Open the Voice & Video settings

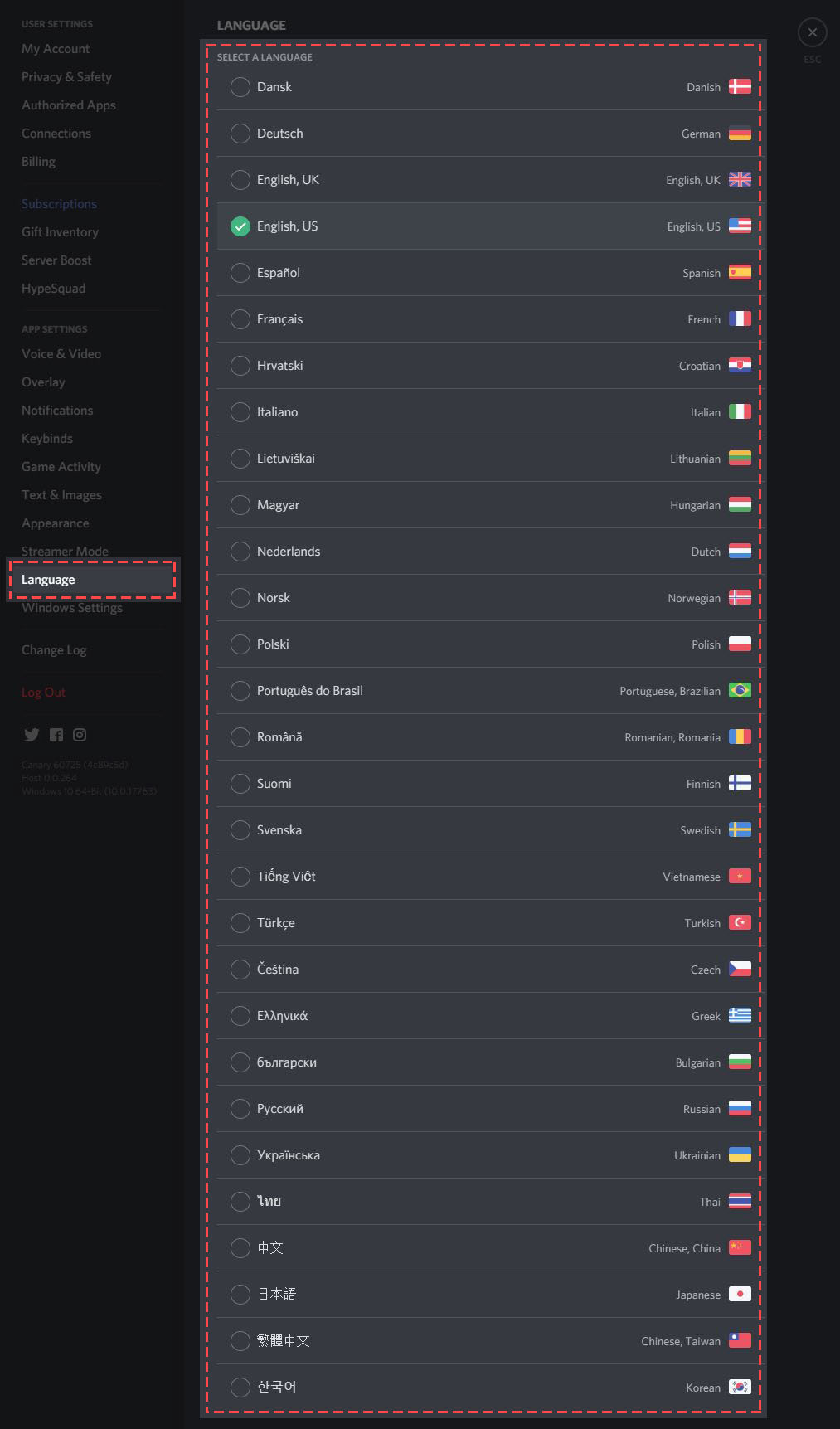(x=61, y=354)
